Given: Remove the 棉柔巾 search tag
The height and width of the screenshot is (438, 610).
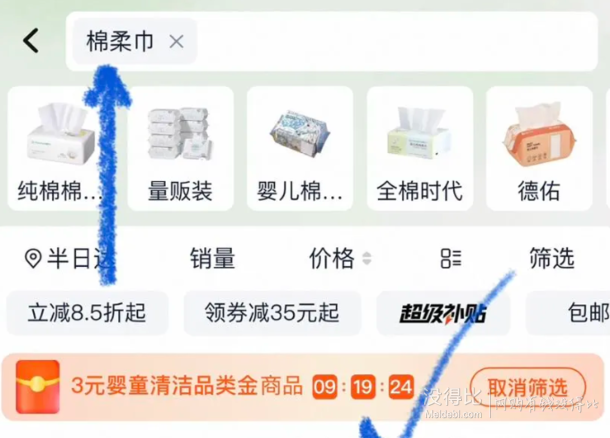Looking at the screenshot, I should (x=176, y=41).
